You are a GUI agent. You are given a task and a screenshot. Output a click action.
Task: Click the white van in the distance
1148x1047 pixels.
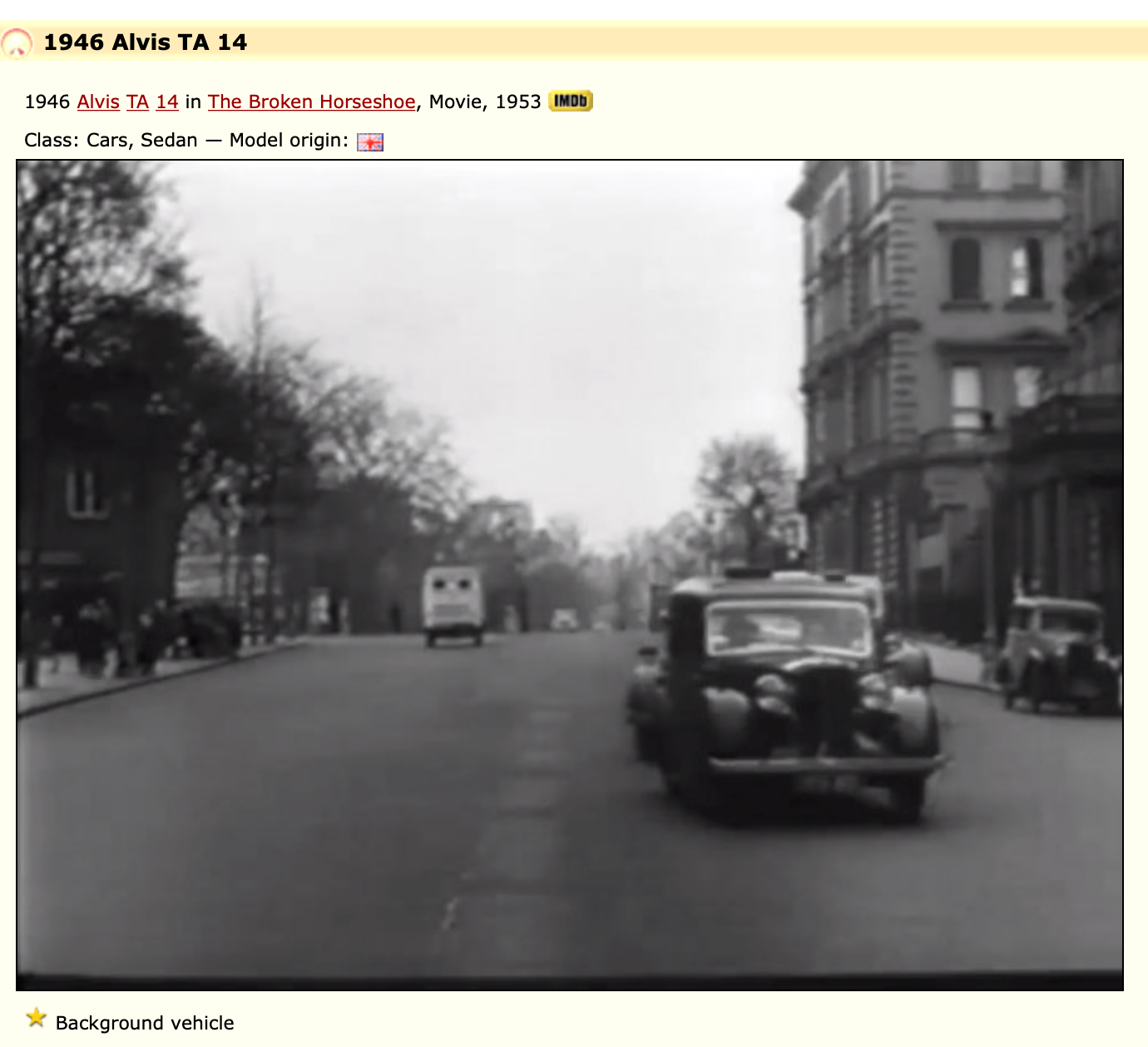click(x=453, y=605)
